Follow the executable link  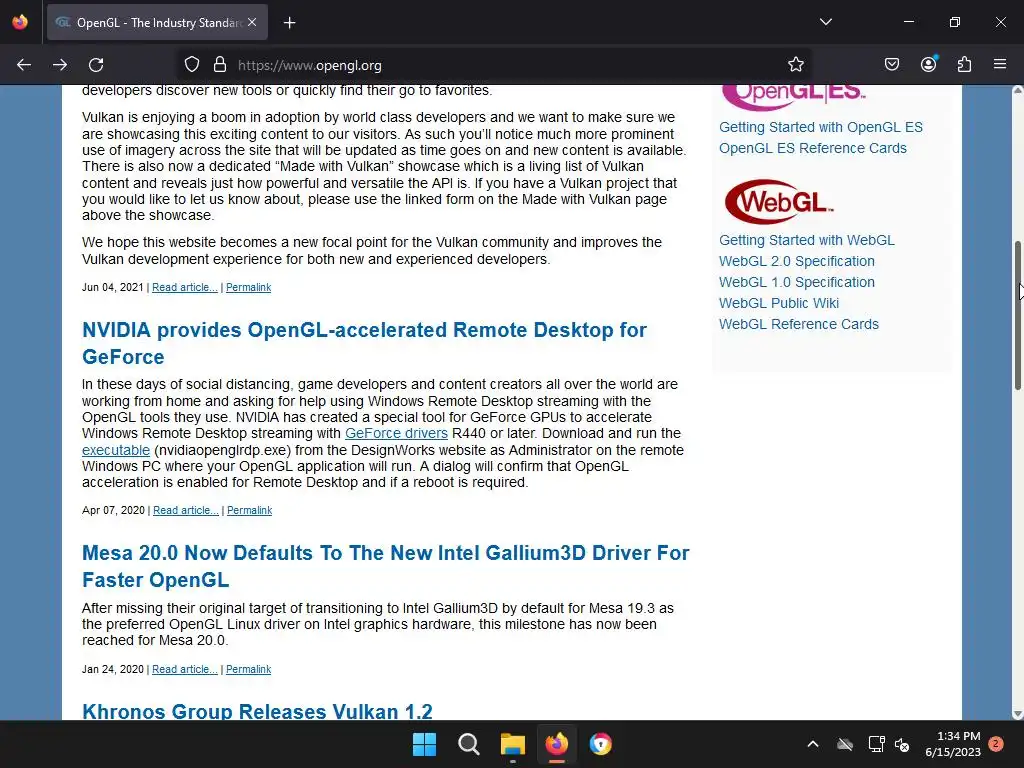pyautogui.click(x=116, y=450)
